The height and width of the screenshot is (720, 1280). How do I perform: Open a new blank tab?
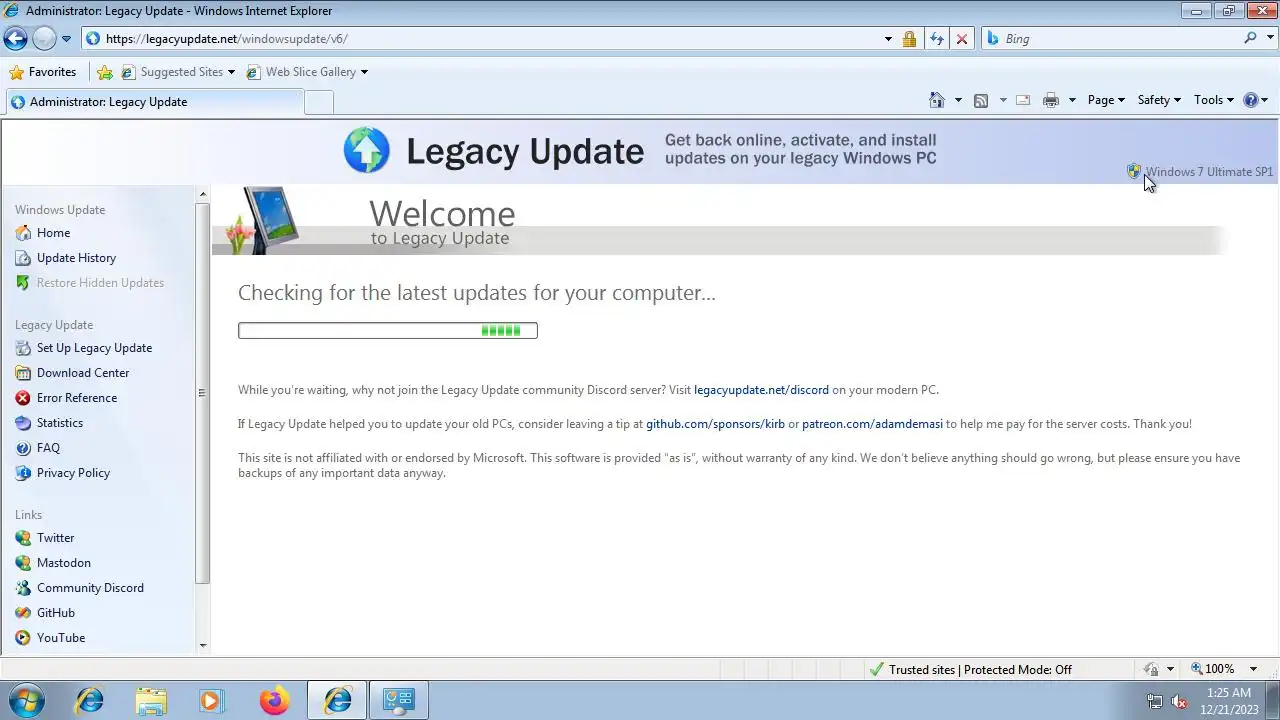[318, 102]
